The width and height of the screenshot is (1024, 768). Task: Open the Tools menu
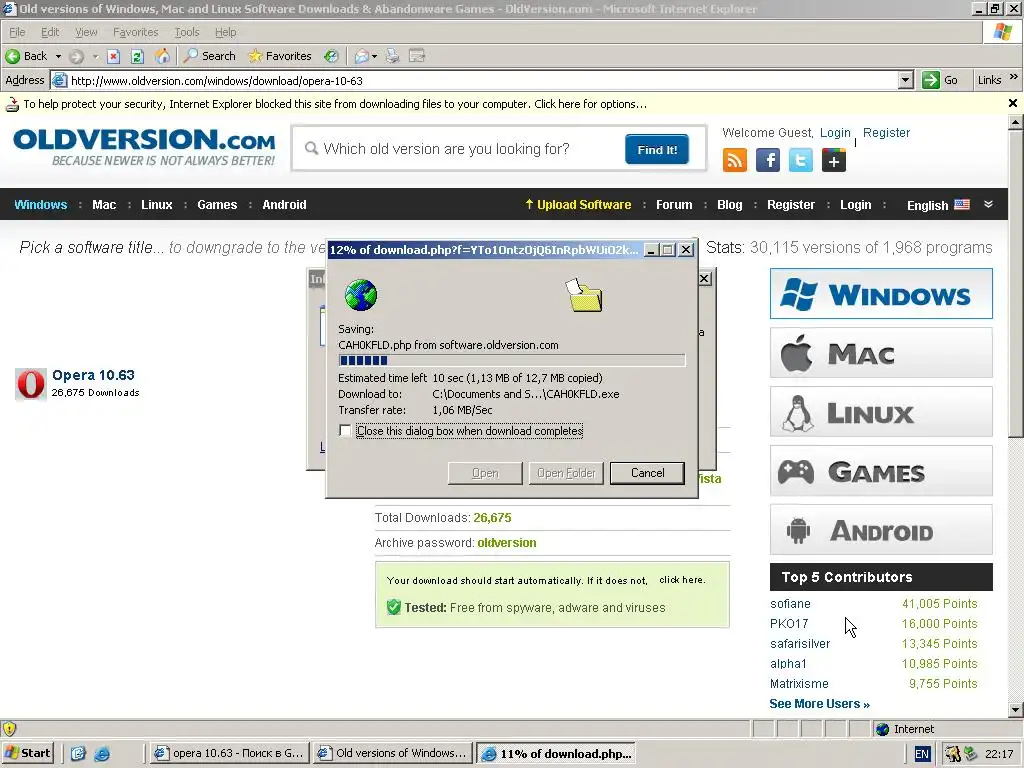[187, 32]
